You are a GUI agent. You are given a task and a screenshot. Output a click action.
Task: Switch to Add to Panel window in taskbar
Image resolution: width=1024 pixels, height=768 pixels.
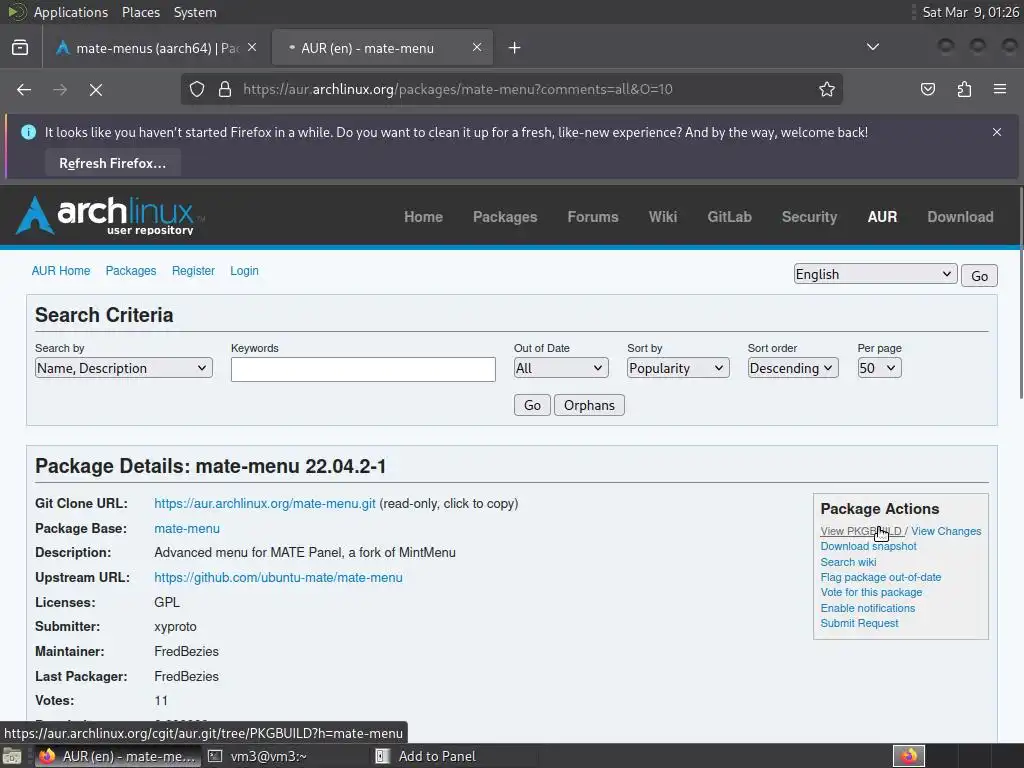tap(426, 756)
